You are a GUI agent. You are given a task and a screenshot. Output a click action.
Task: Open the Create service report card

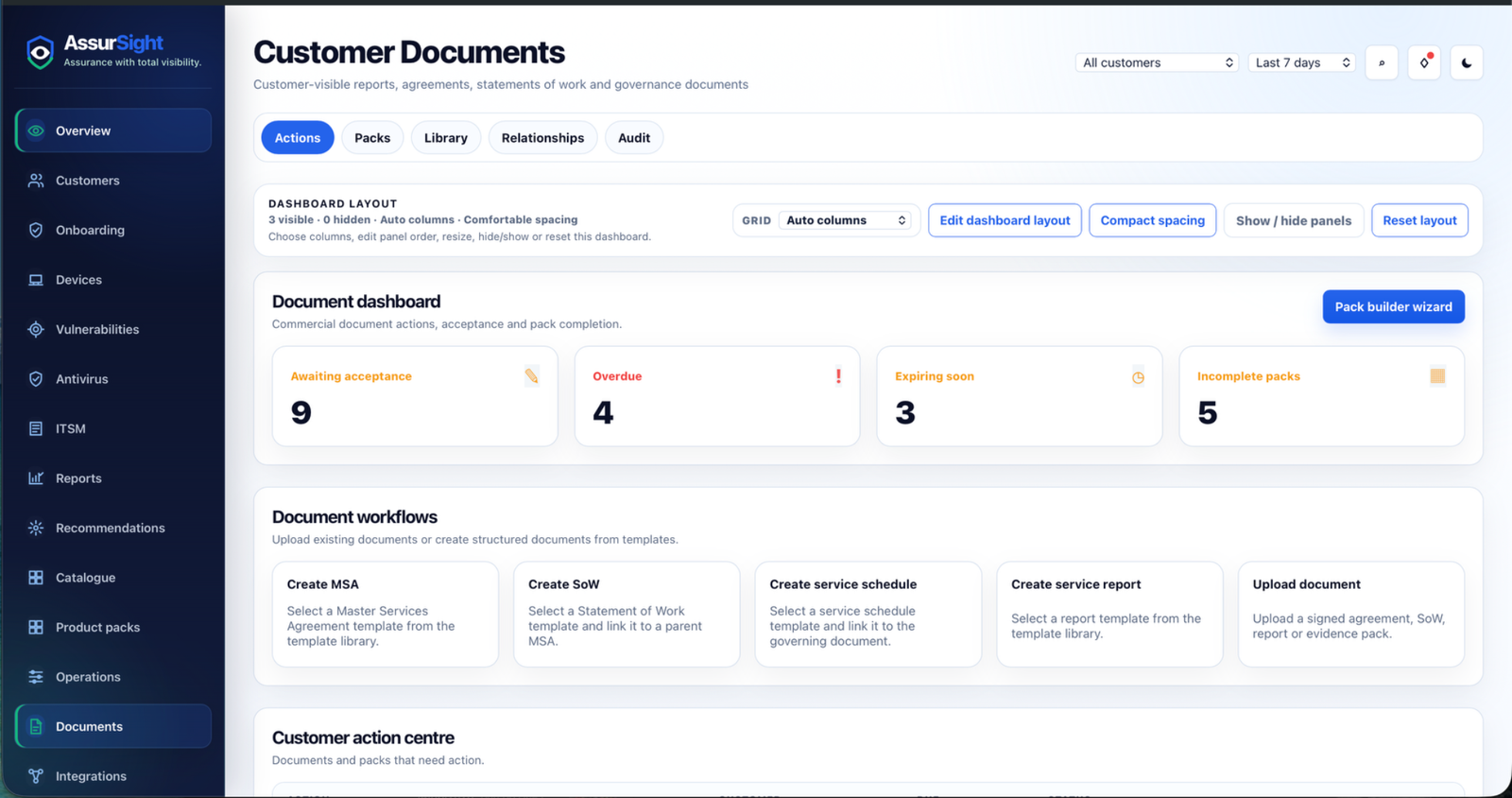coord(1109,615)
